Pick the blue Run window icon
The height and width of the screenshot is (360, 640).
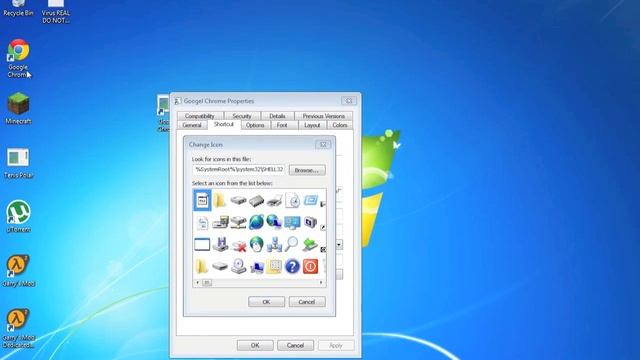(310, 200)
